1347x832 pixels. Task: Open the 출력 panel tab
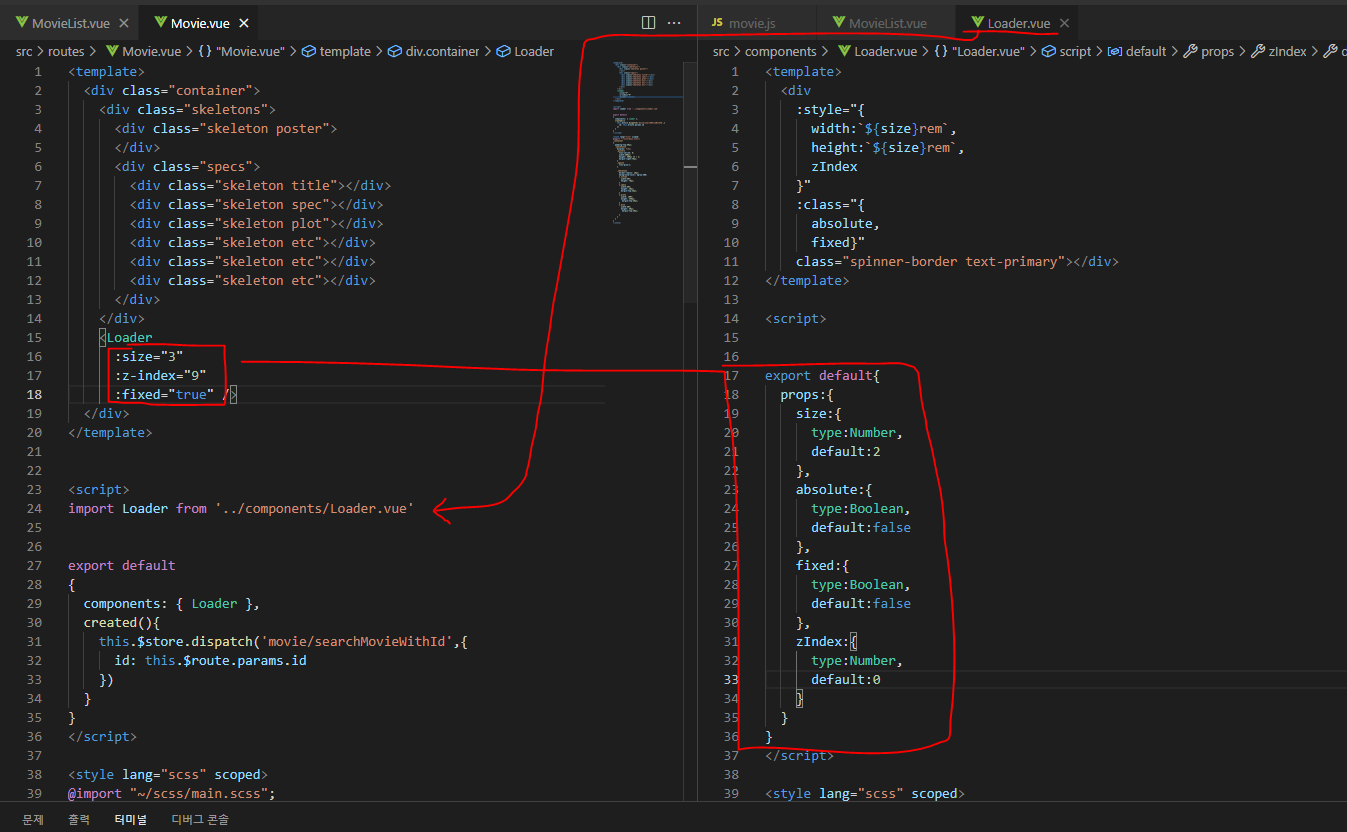coord(79,819)
